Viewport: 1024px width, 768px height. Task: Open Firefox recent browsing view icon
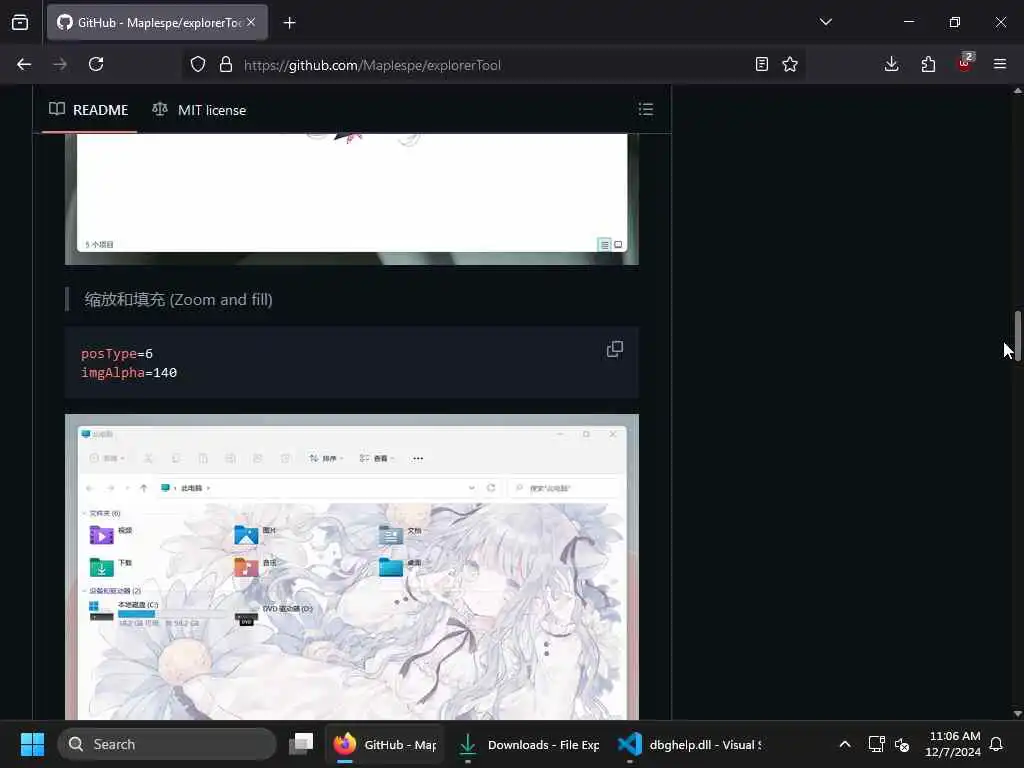pyautogui.click(x=20, y=23)
